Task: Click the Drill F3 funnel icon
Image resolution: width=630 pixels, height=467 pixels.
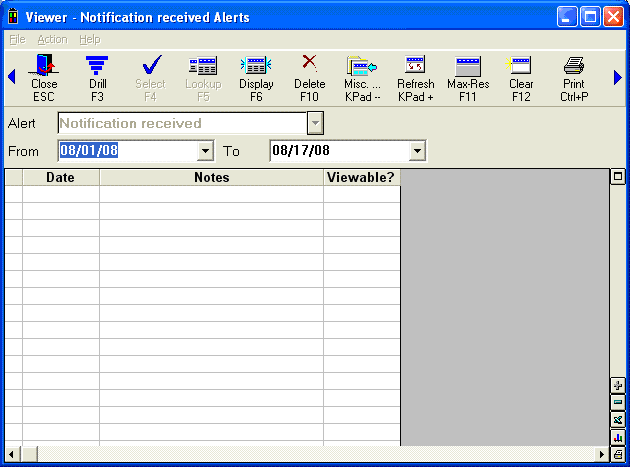Action: point(96,68)
